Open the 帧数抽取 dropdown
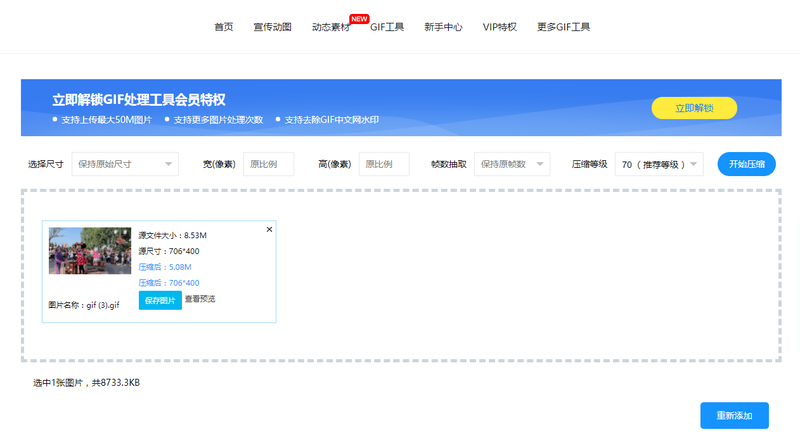Viewport: 800px width, 439px height. [x=512, y=164]
